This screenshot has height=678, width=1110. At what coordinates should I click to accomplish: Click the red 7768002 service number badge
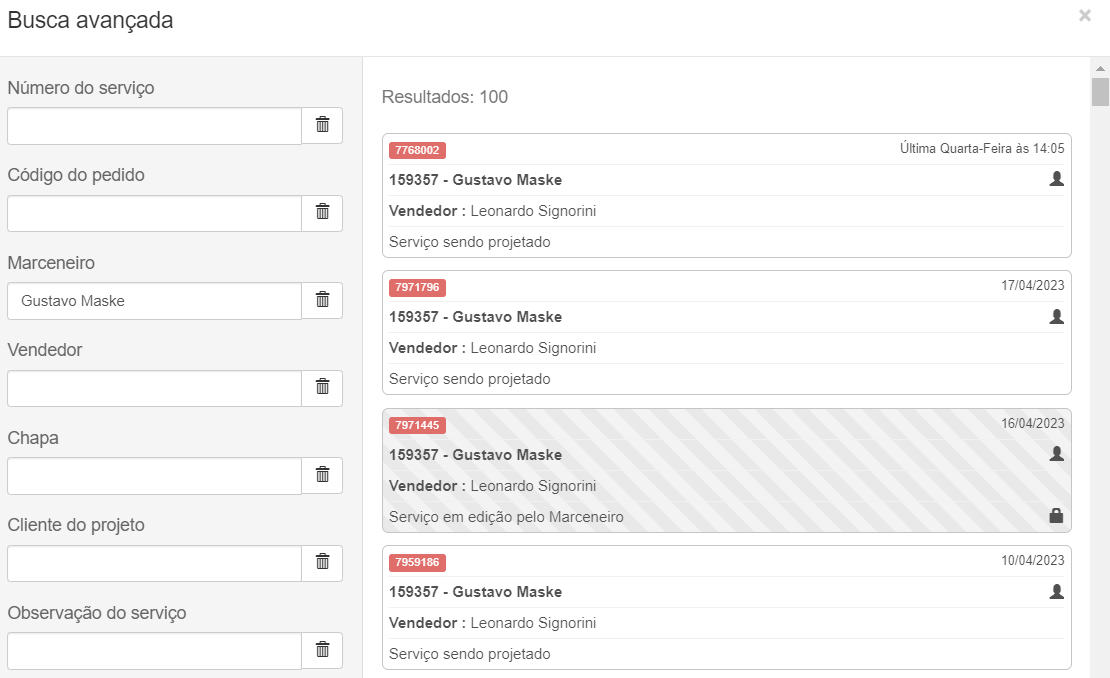pyautogui.click(x=417, y=150)
